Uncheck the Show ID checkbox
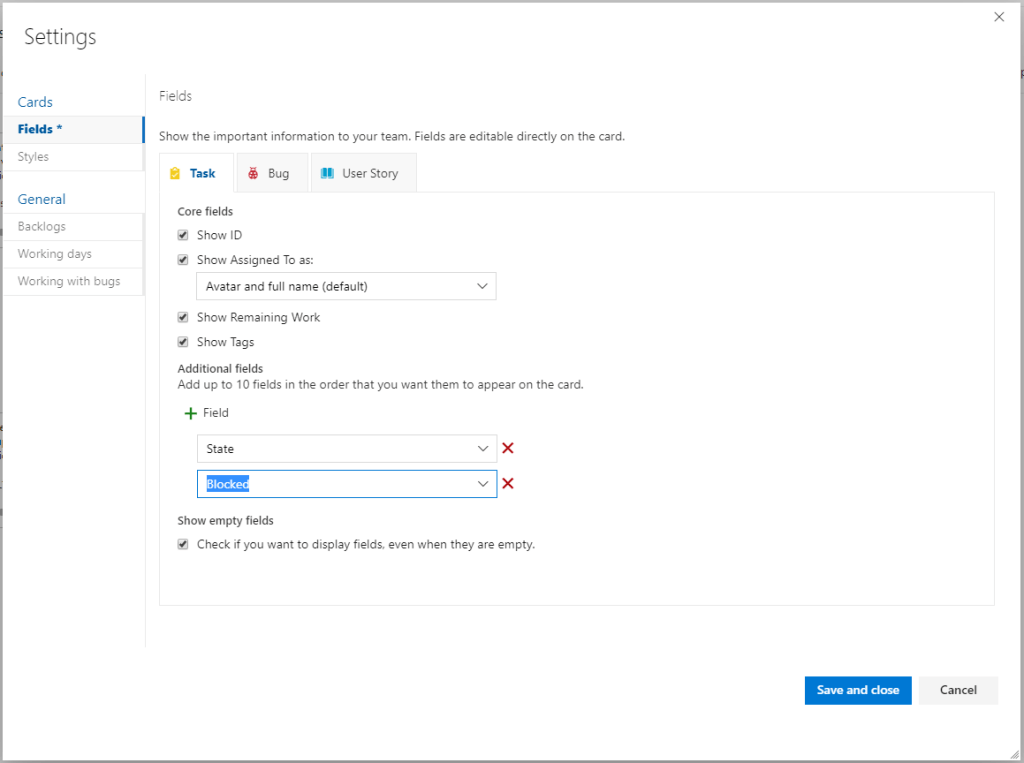 (183, 236)
